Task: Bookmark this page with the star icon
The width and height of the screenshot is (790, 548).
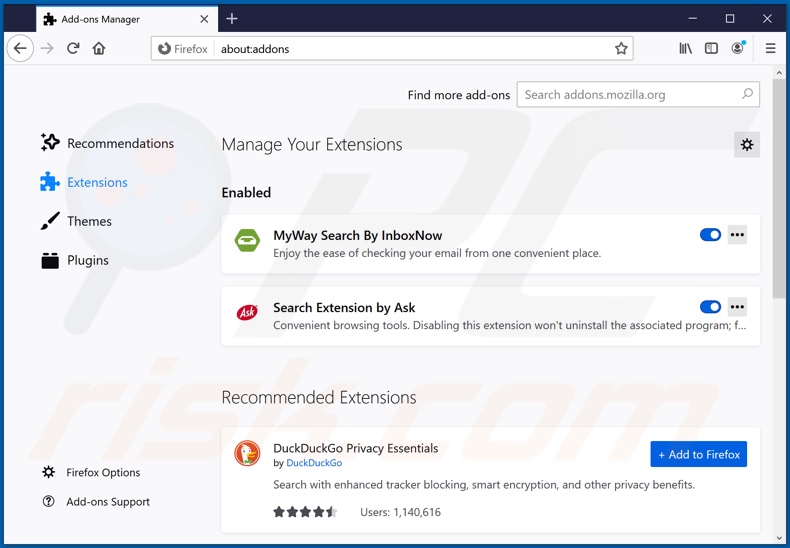Action: (x=621, y=48)
